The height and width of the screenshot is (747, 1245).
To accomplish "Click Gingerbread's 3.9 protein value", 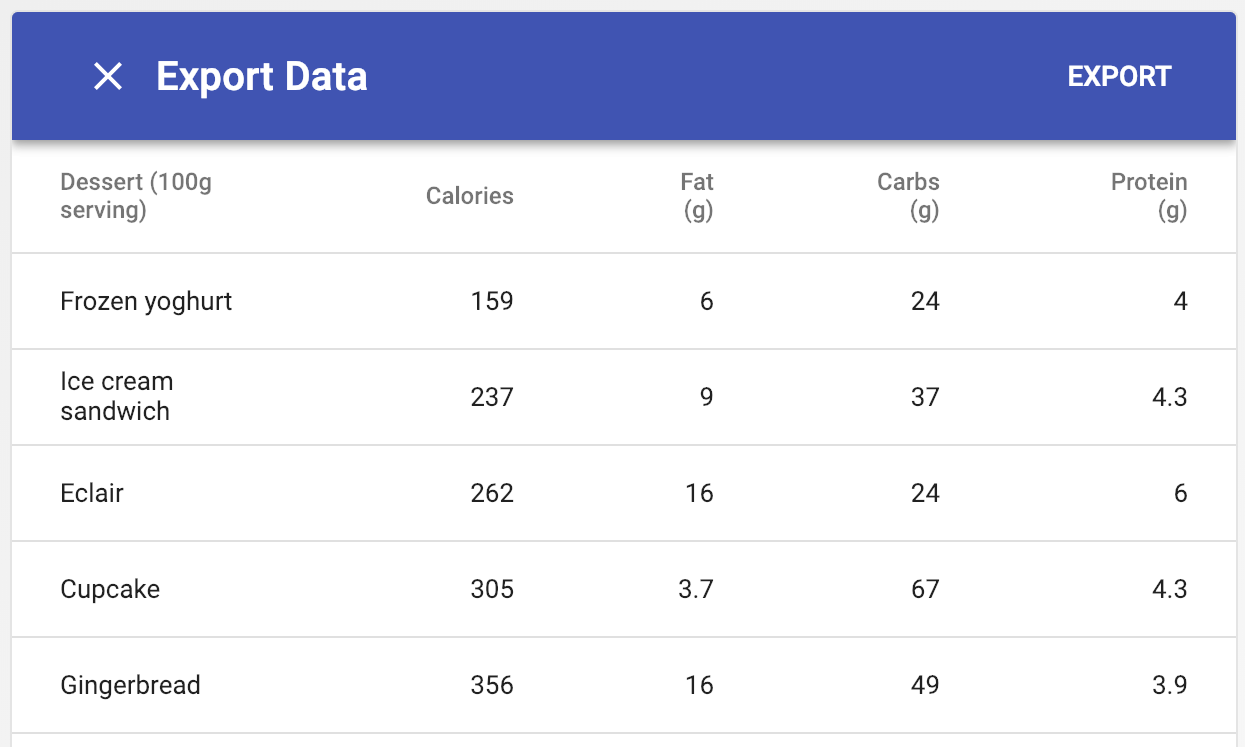I will [1168, 686].
